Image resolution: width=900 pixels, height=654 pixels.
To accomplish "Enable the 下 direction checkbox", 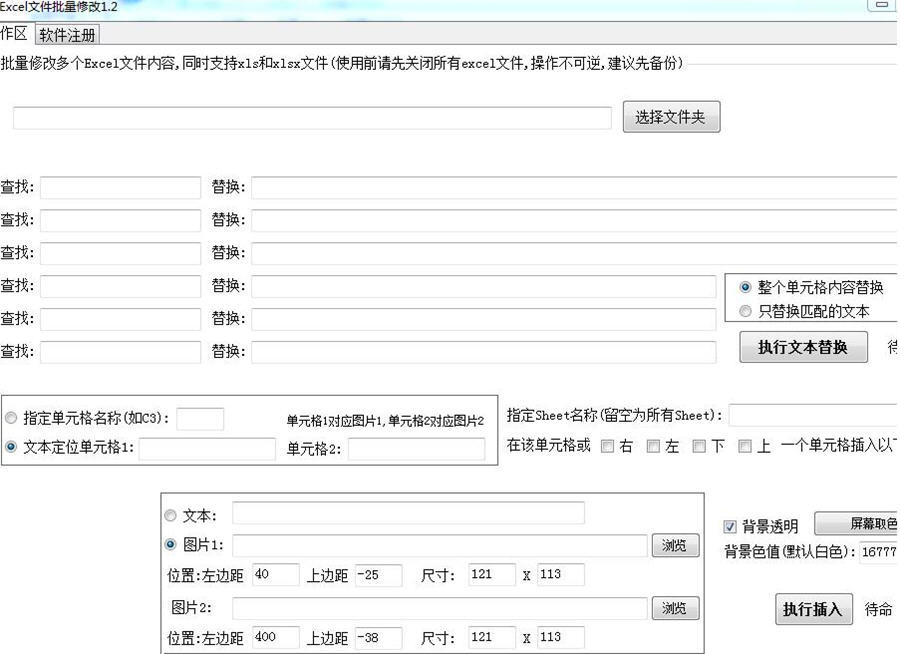I will tap(699, 446).
